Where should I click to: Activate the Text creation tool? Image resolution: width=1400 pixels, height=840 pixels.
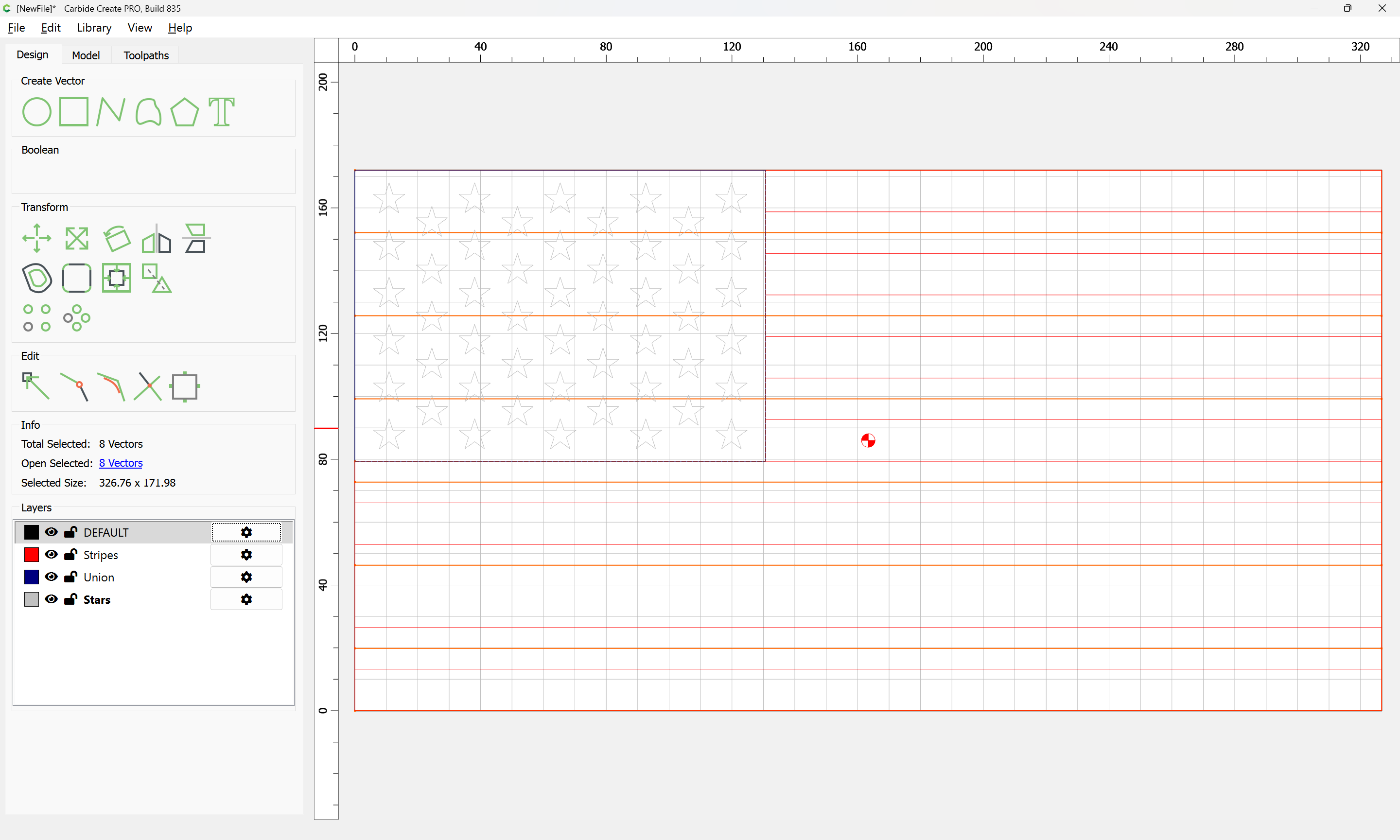coord(221,111)
